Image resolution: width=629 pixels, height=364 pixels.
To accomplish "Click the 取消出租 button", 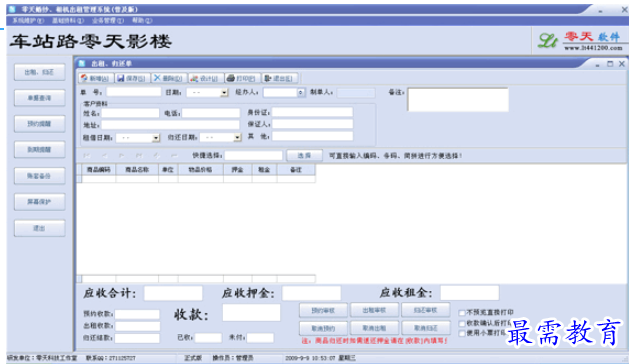I will pos(374,328).
